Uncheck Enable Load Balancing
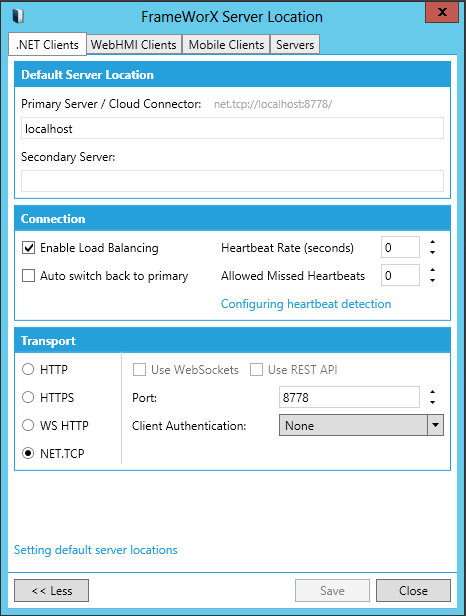This screenshot has height=616, width=466. point(28,248)
